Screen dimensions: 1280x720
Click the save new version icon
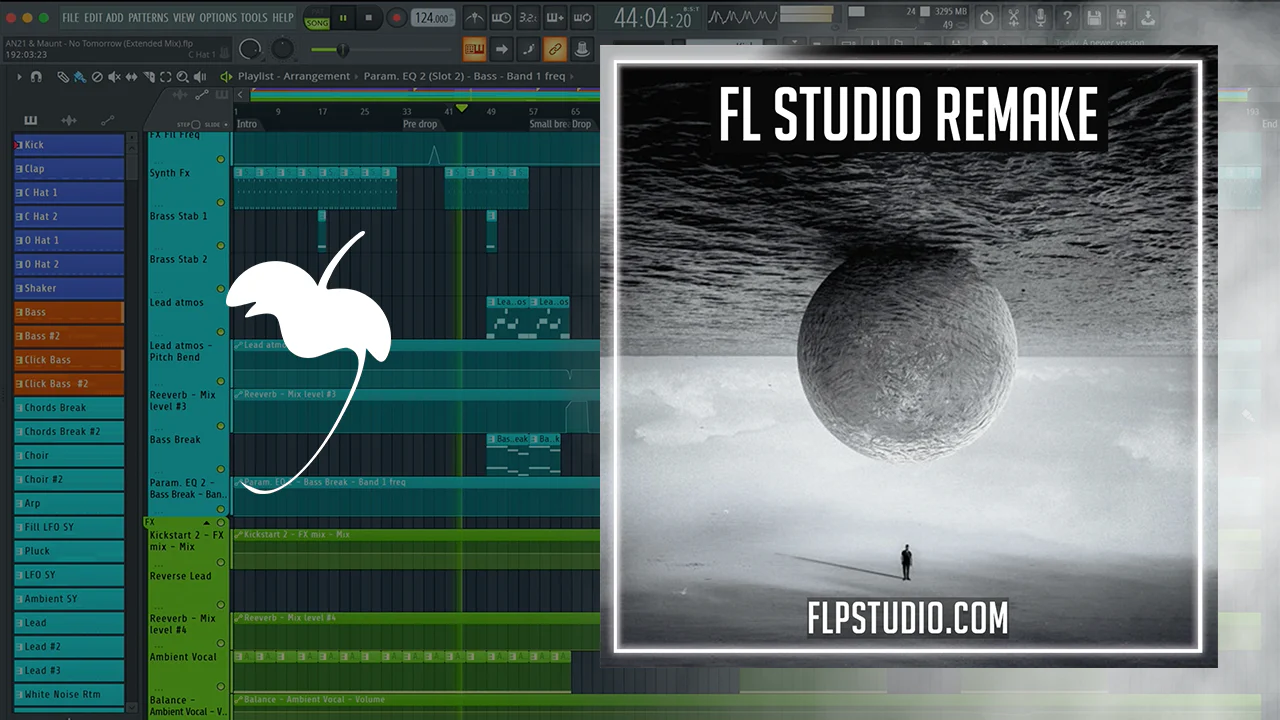[1122, 18]
